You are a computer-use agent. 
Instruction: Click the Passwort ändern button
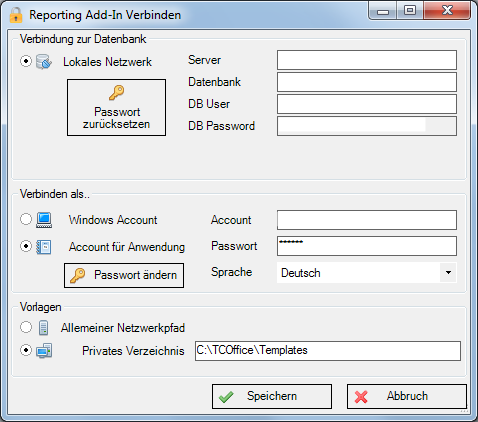coord(124,275)
